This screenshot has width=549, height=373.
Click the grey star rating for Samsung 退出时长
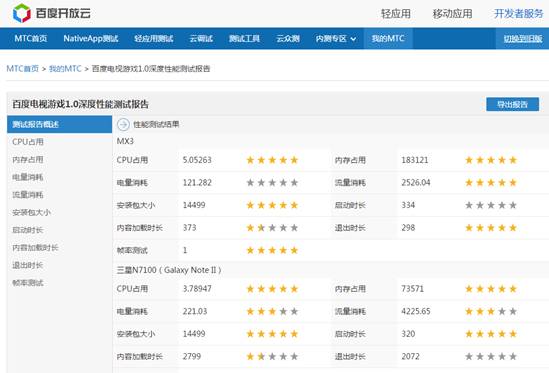[x=491, y=357]
